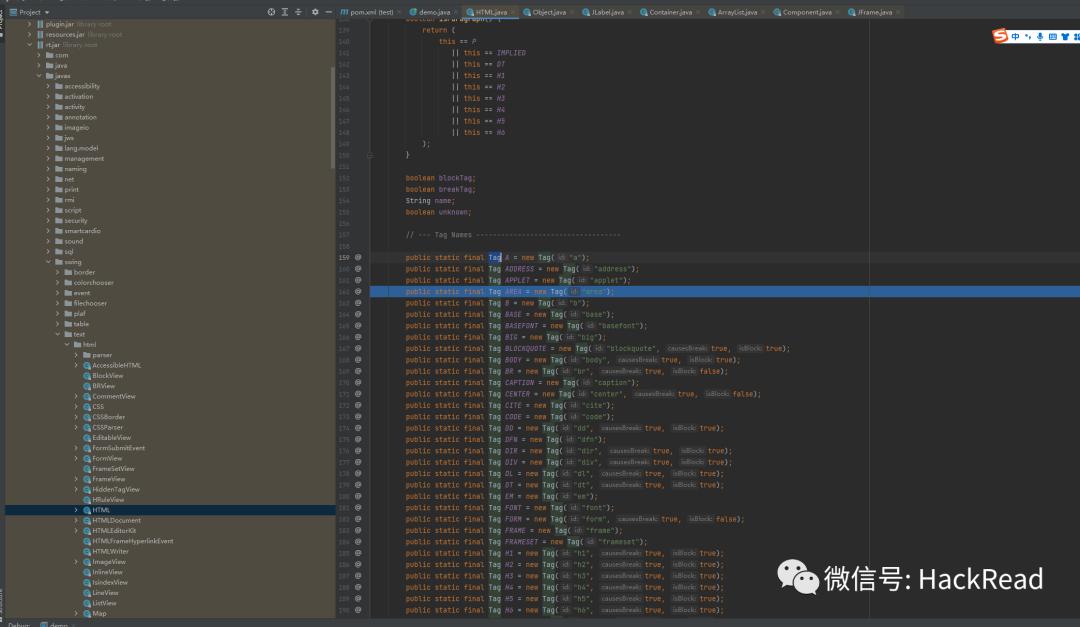
Task: Switch to JFrame.java tab
Action: (x=874, y=12)
